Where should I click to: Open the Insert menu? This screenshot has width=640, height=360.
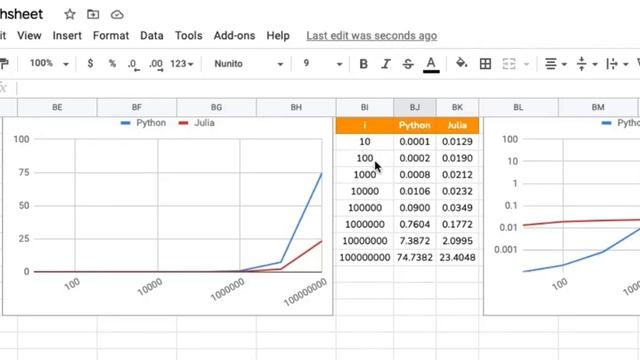coord(67,36)
